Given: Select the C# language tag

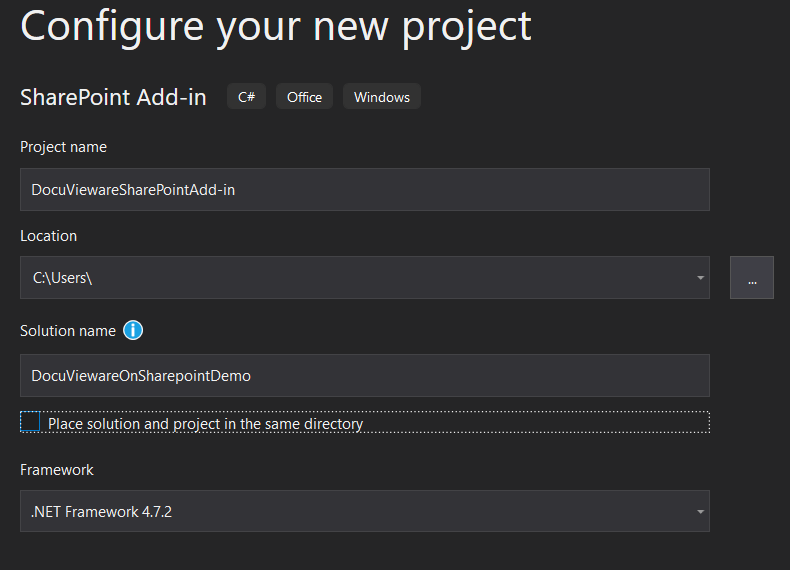Looking at the screenshot, I should click(x=246, y=97).
